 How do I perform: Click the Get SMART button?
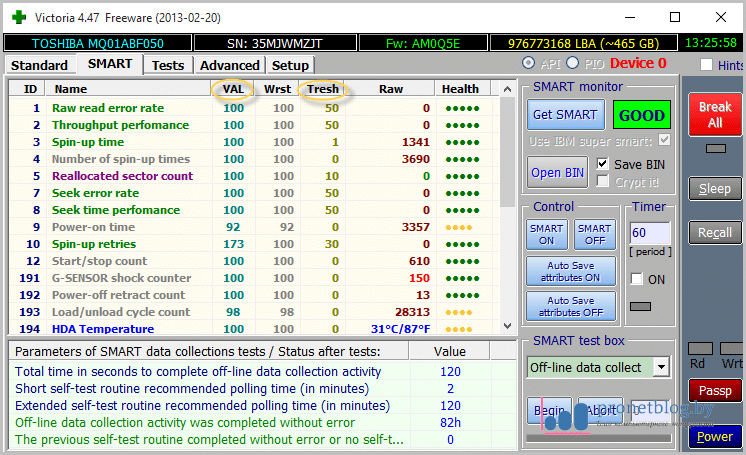tap(565, 115)
